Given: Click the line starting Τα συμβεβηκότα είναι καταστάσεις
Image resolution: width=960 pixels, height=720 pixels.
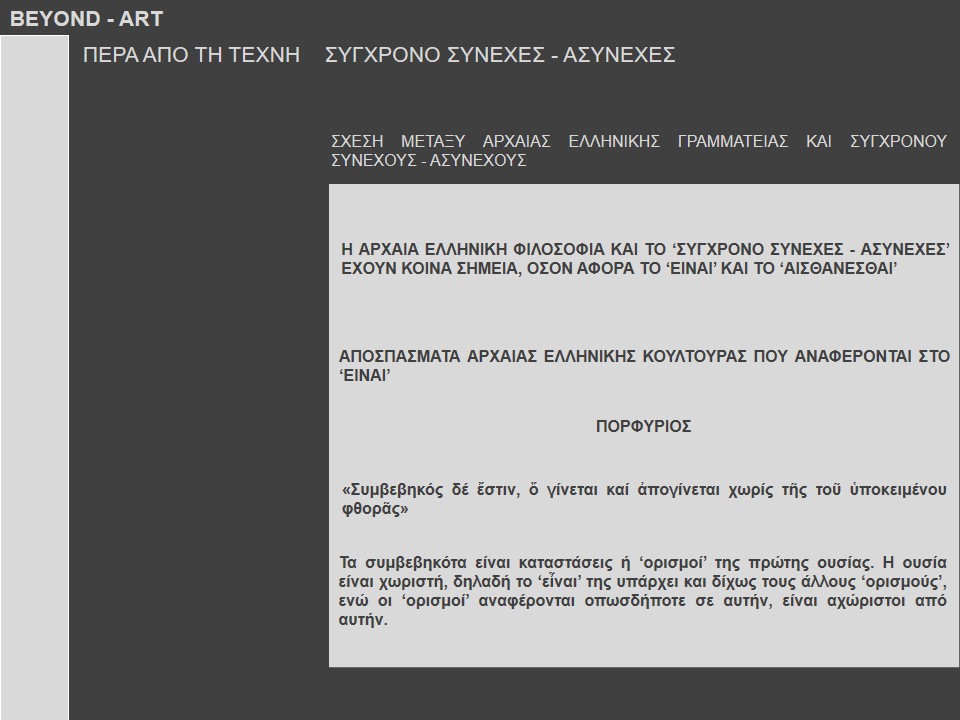Looking at the screenshot, I should tap(644, 562).
